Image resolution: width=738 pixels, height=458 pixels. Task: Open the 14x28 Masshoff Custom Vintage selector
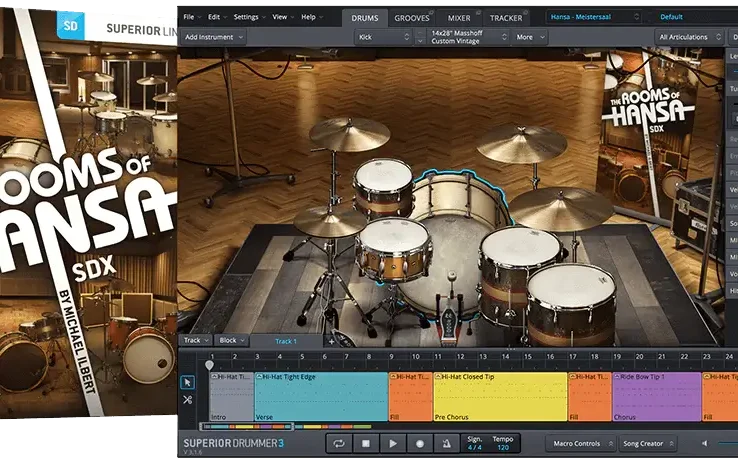(468, 37)
